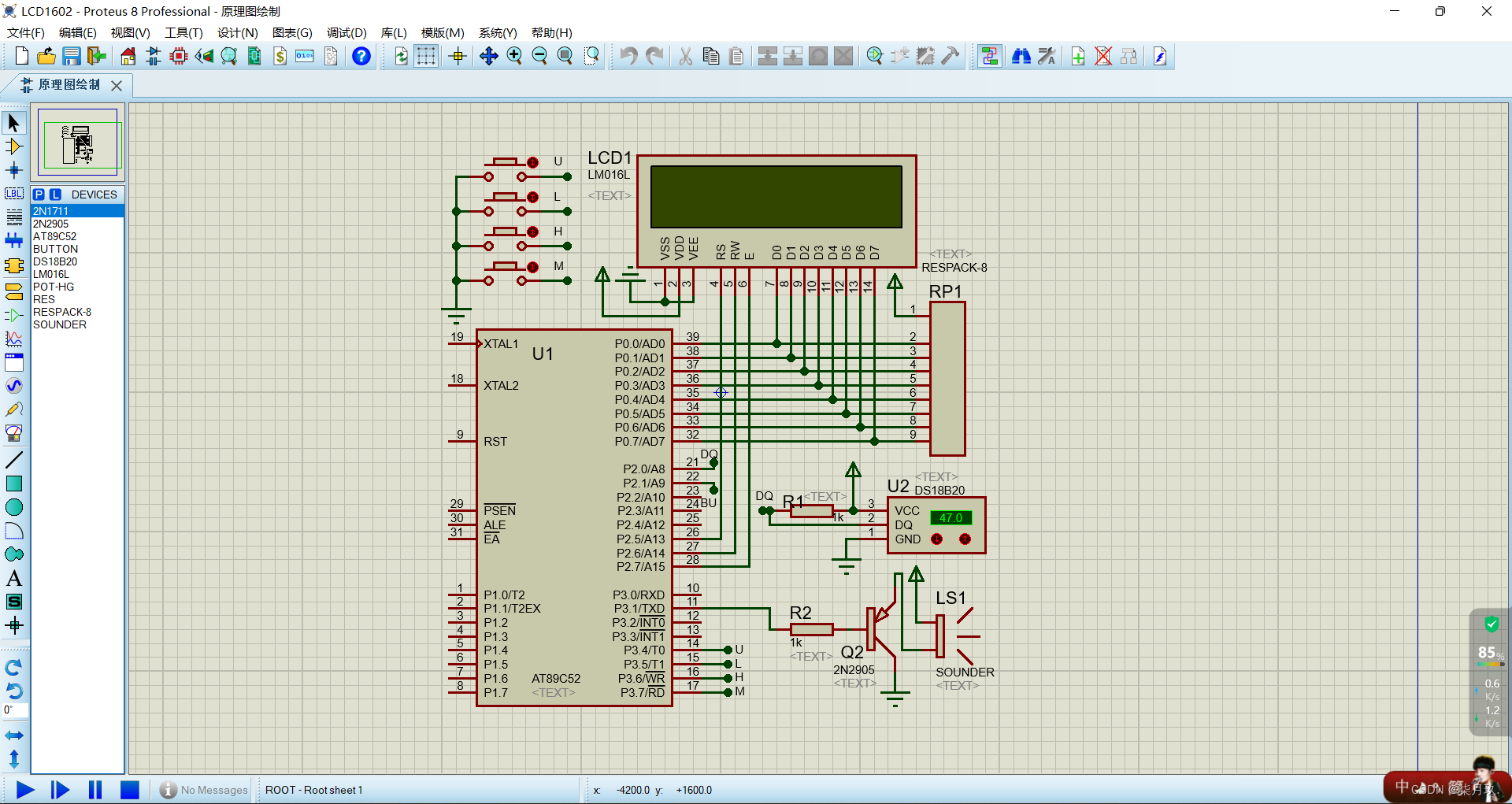Select LM016L in the devices list
Viewport: 1512px width, 804px height.
[77, 274]
